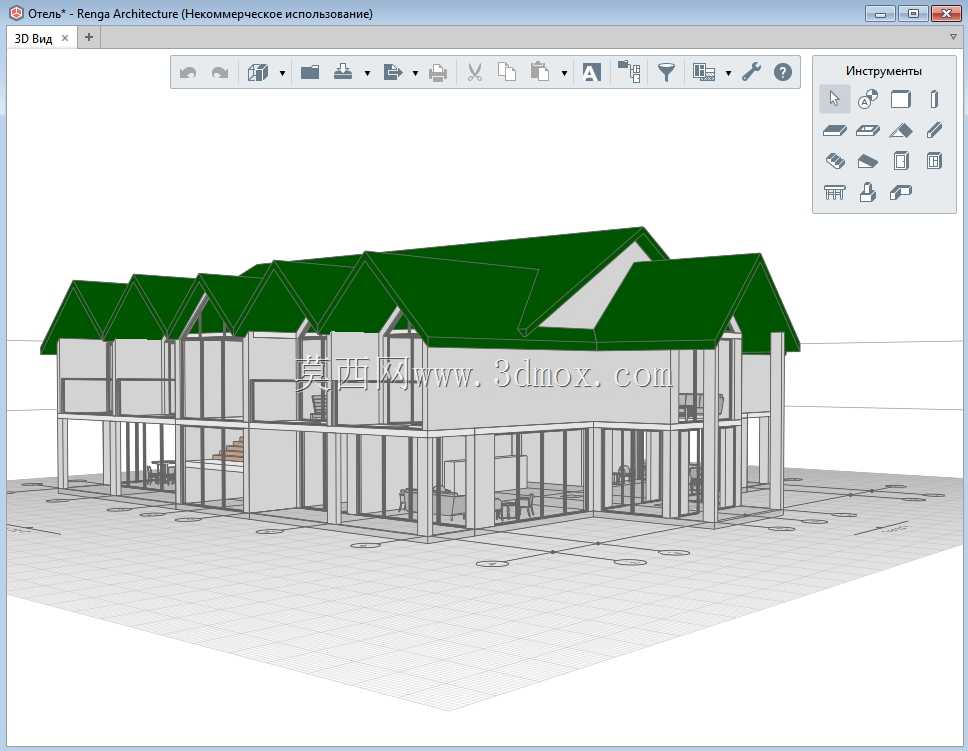Select the Window tool in Инструменты
The width and height of the screenshot is (968, 751).
pos(935,161)
